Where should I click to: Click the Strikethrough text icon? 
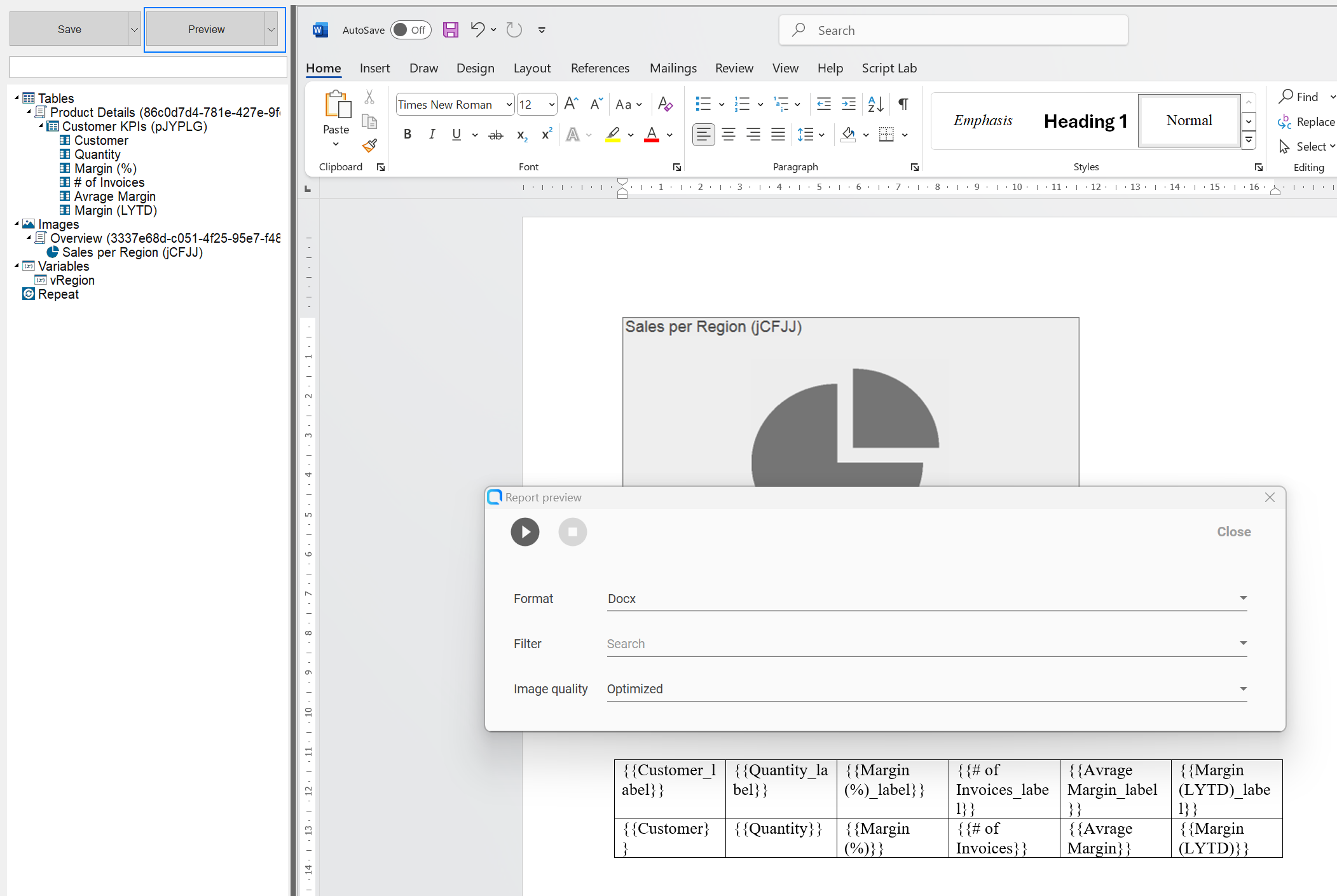point(495,135)
